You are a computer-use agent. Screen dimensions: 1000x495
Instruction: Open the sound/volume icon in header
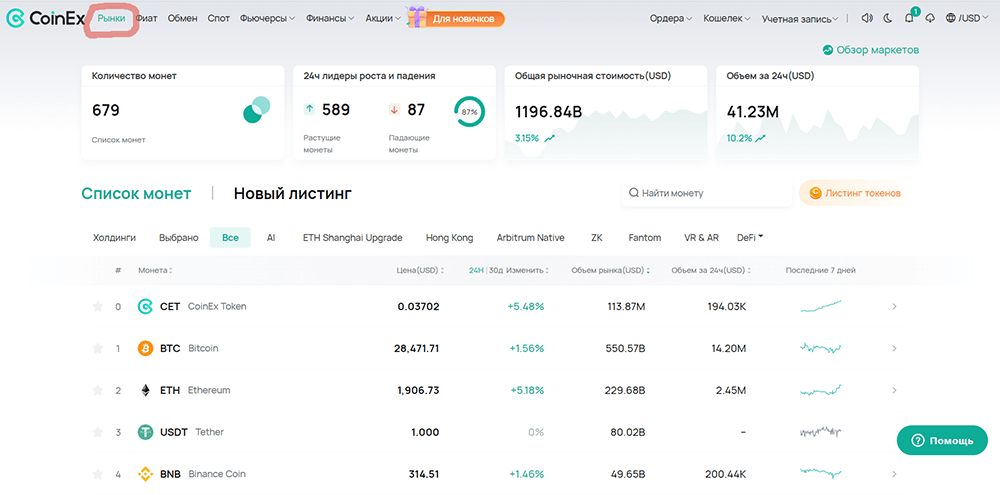pyautogui.click(x=866, y=18)
